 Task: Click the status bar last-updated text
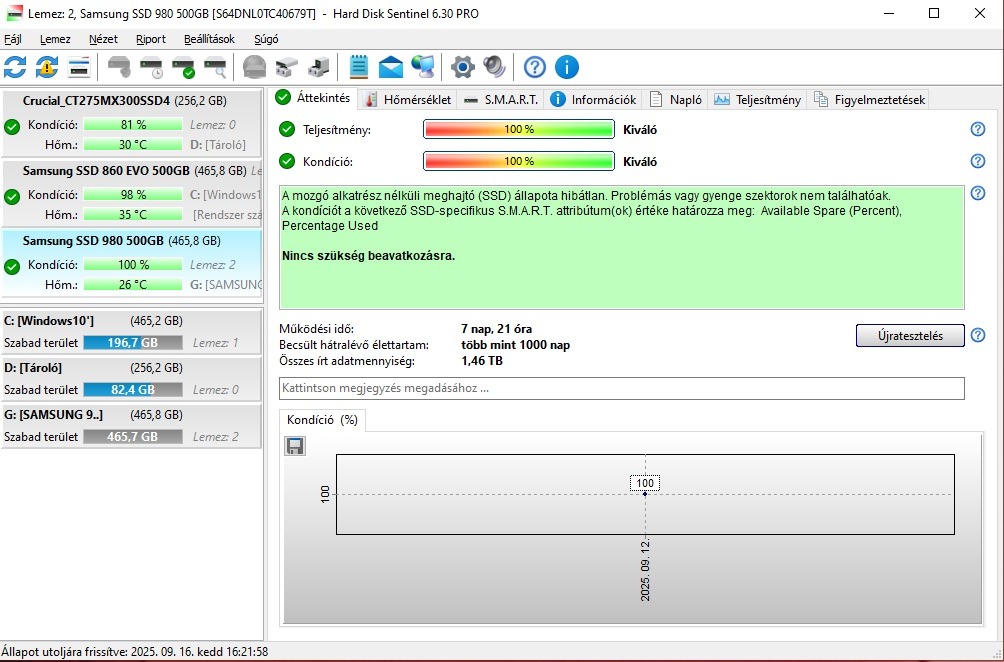[134, 652]
